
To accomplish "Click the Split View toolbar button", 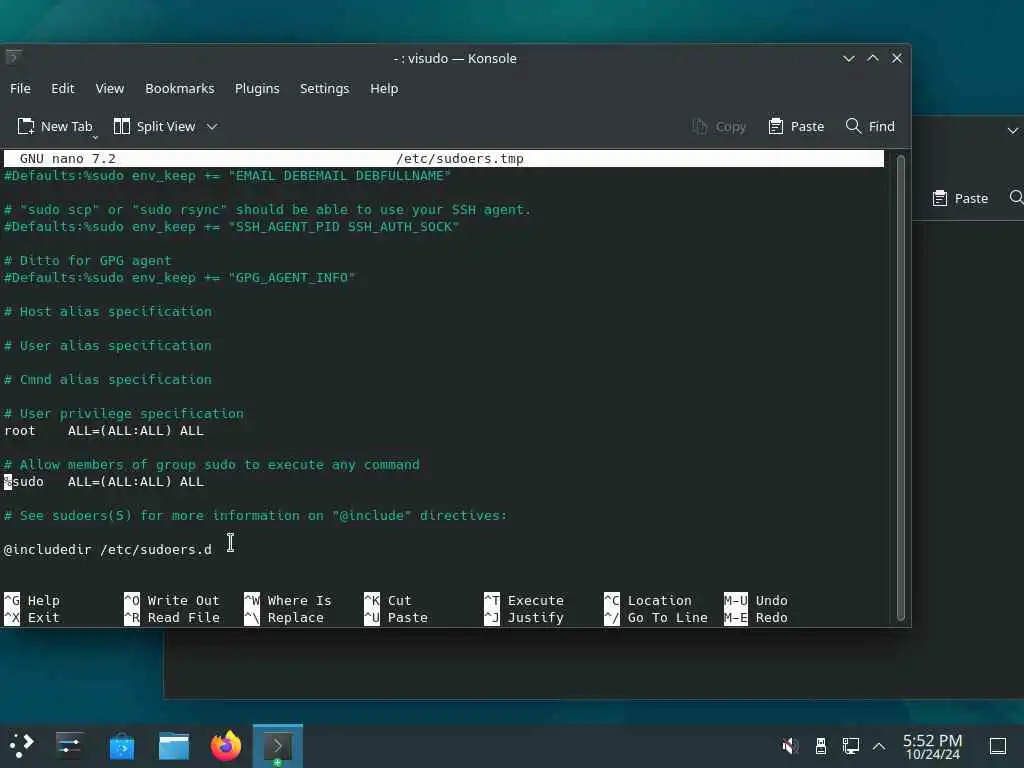I will tap(155, 127).
